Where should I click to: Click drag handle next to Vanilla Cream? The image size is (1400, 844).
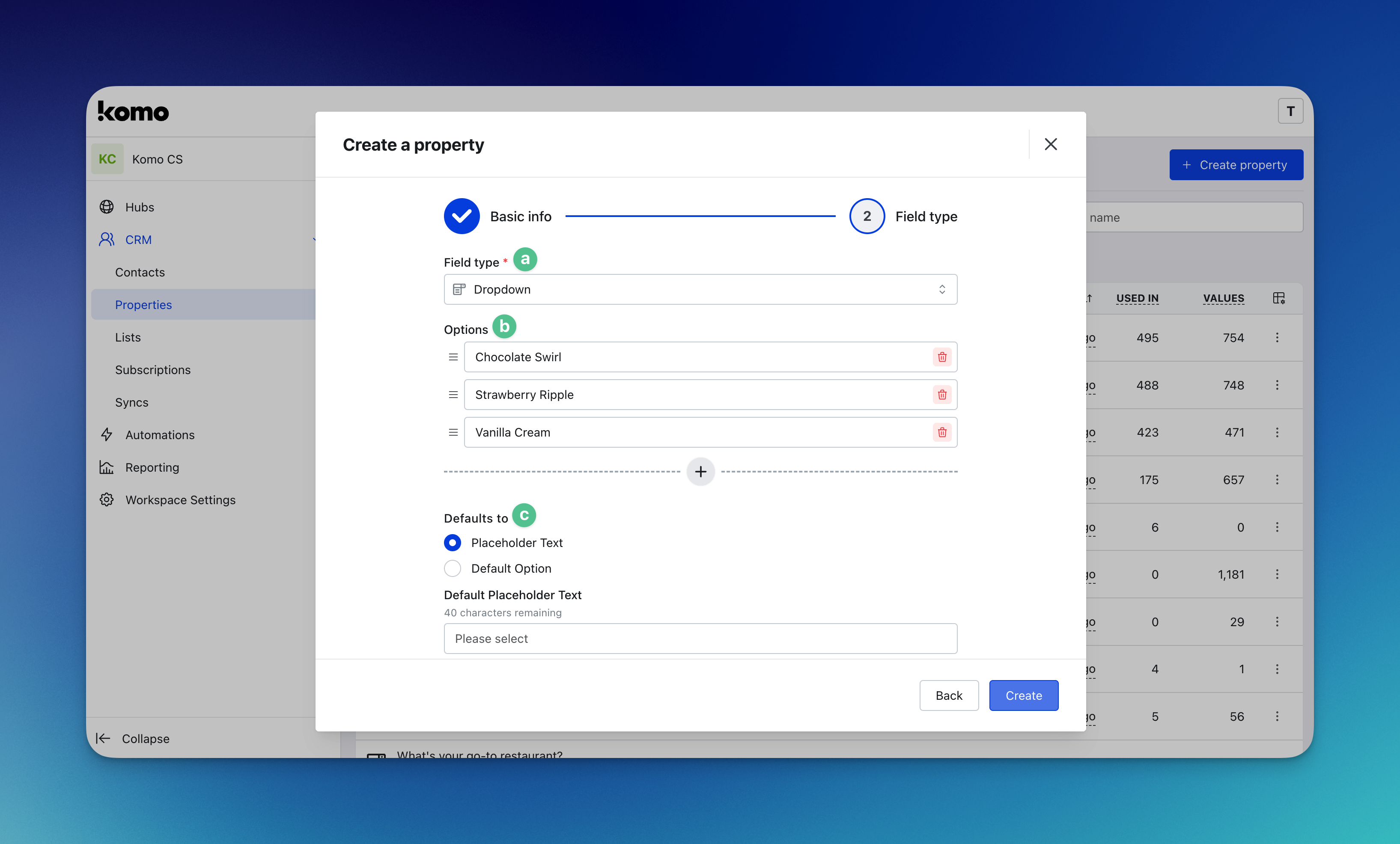[x=453, y=432]
